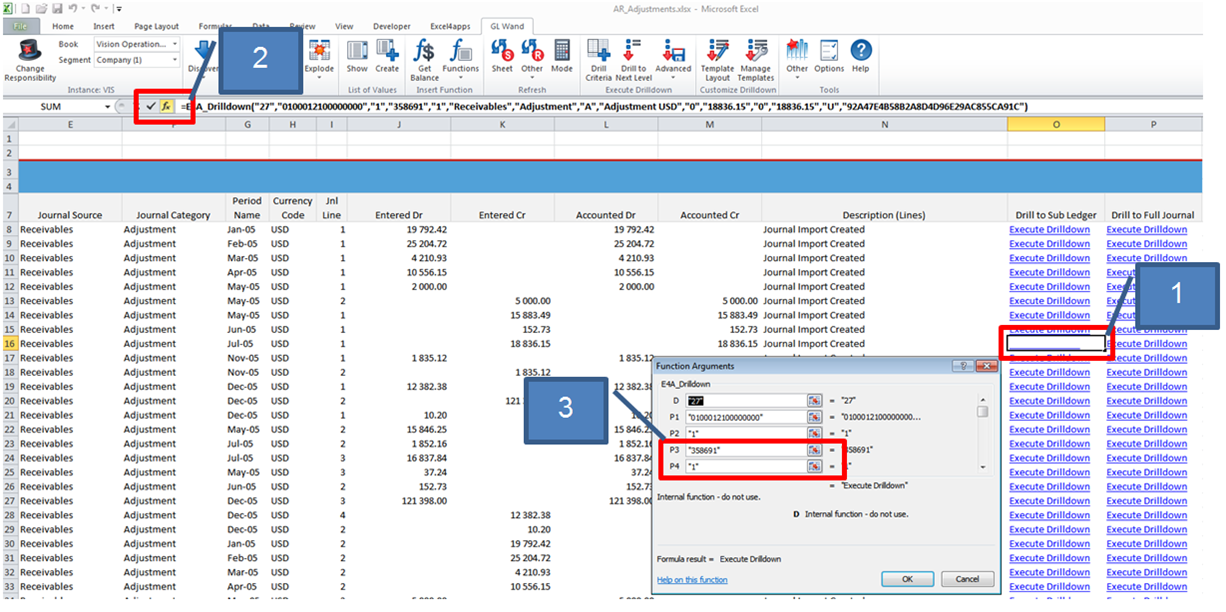Click Execute Drilldown under Drill to Sub Ledger, row 8
1226x612 pixels.
(x=1049, y=230)
